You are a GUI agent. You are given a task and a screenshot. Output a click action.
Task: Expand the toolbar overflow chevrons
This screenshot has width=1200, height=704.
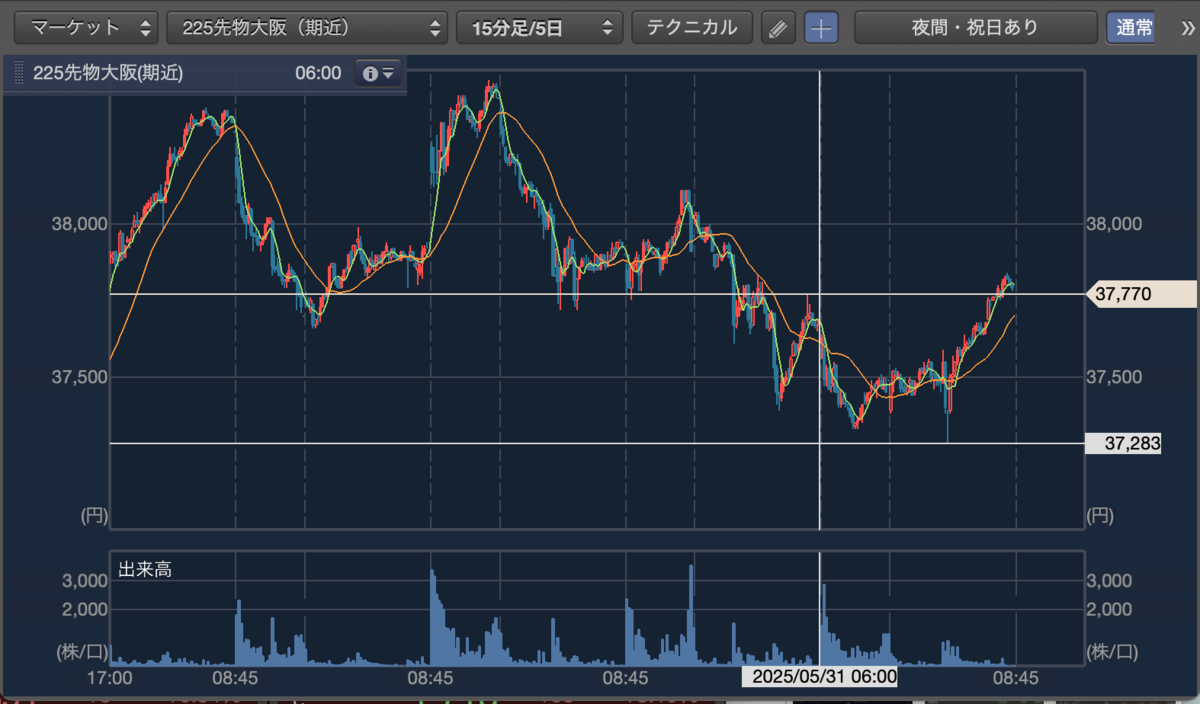(1187, 28)
